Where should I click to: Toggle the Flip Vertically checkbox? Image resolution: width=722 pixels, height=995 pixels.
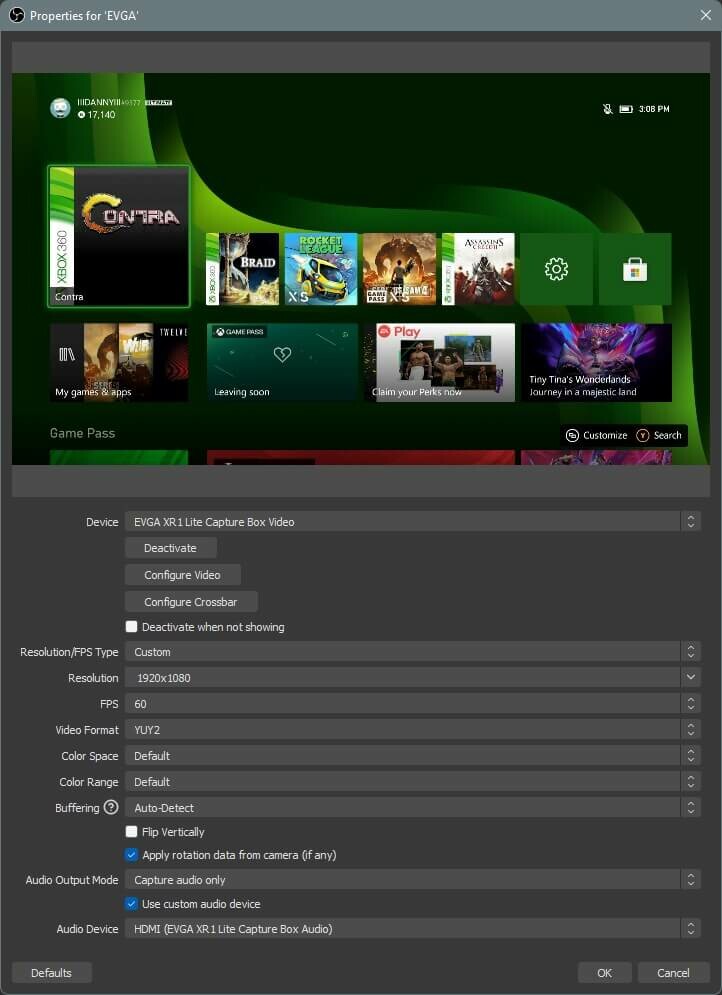(x=132, y=832)
